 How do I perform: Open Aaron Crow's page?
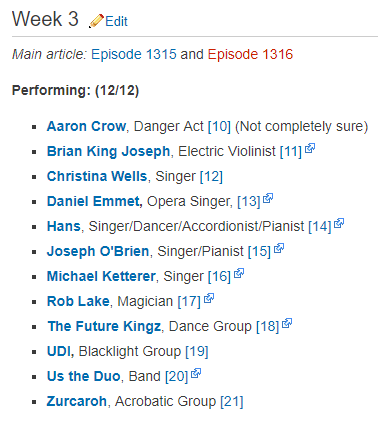(86, 126)
